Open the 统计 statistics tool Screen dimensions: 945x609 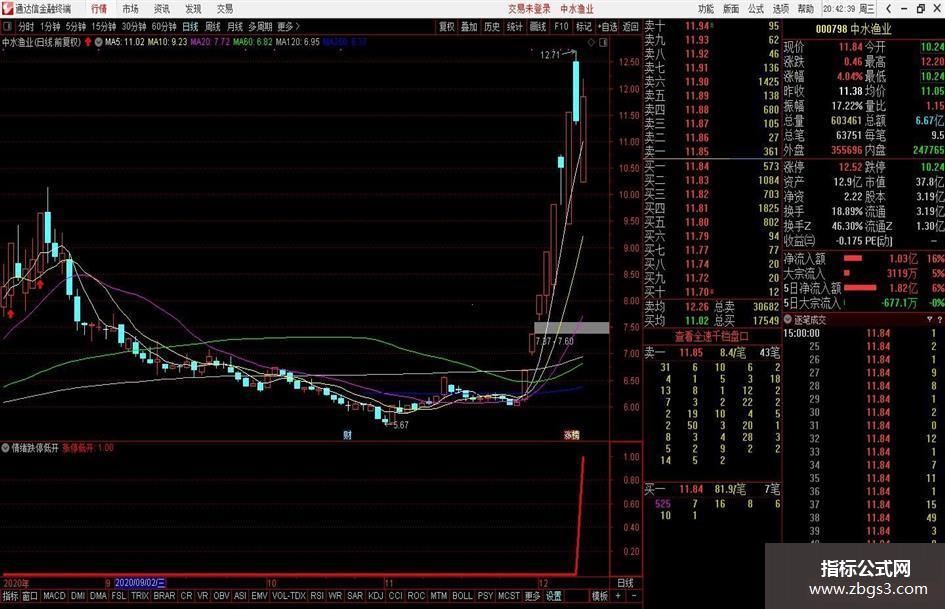[x=515, y=27]
